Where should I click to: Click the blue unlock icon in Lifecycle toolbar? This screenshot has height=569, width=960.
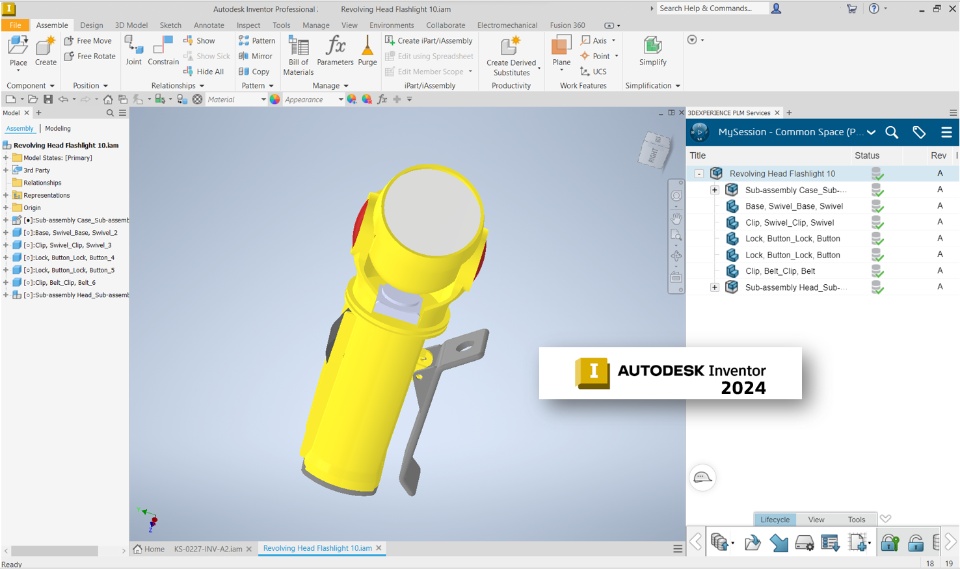click(x=915, y=543)
